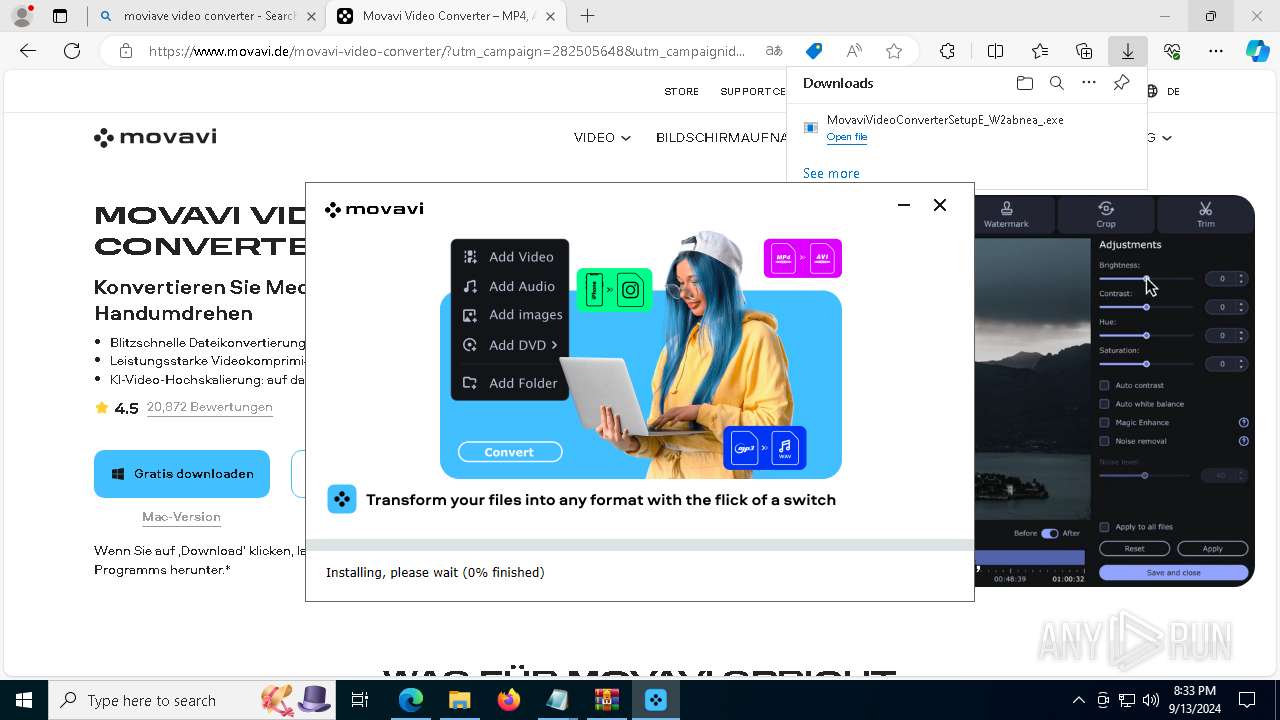The image size is (1280, 720).
Task: Toggle the Before/After switch
Action: pos(1049,533)
